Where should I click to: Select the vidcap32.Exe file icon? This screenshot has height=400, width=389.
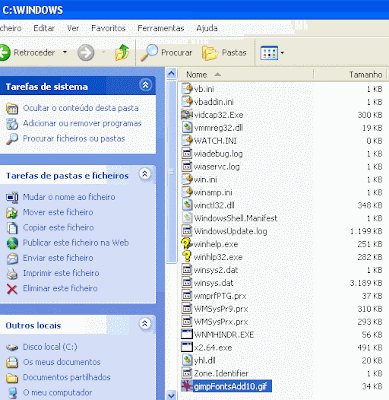[187, 115]
